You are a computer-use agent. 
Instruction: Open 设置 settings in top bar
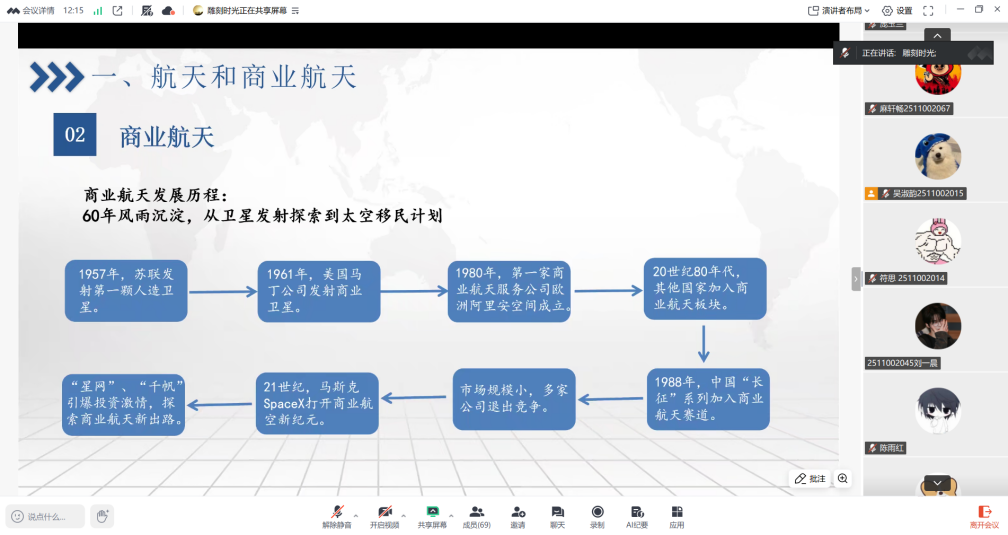coord(897,10)
